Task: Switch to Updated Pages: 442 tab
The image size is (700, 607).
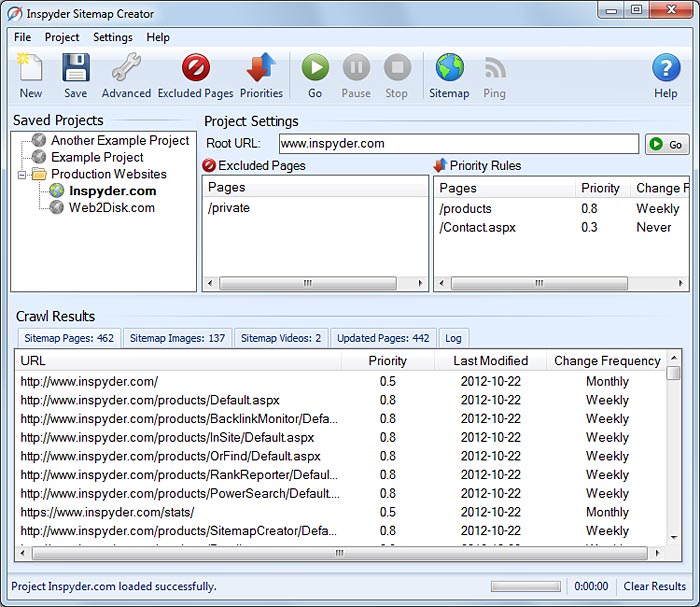Action: [383, 338]
